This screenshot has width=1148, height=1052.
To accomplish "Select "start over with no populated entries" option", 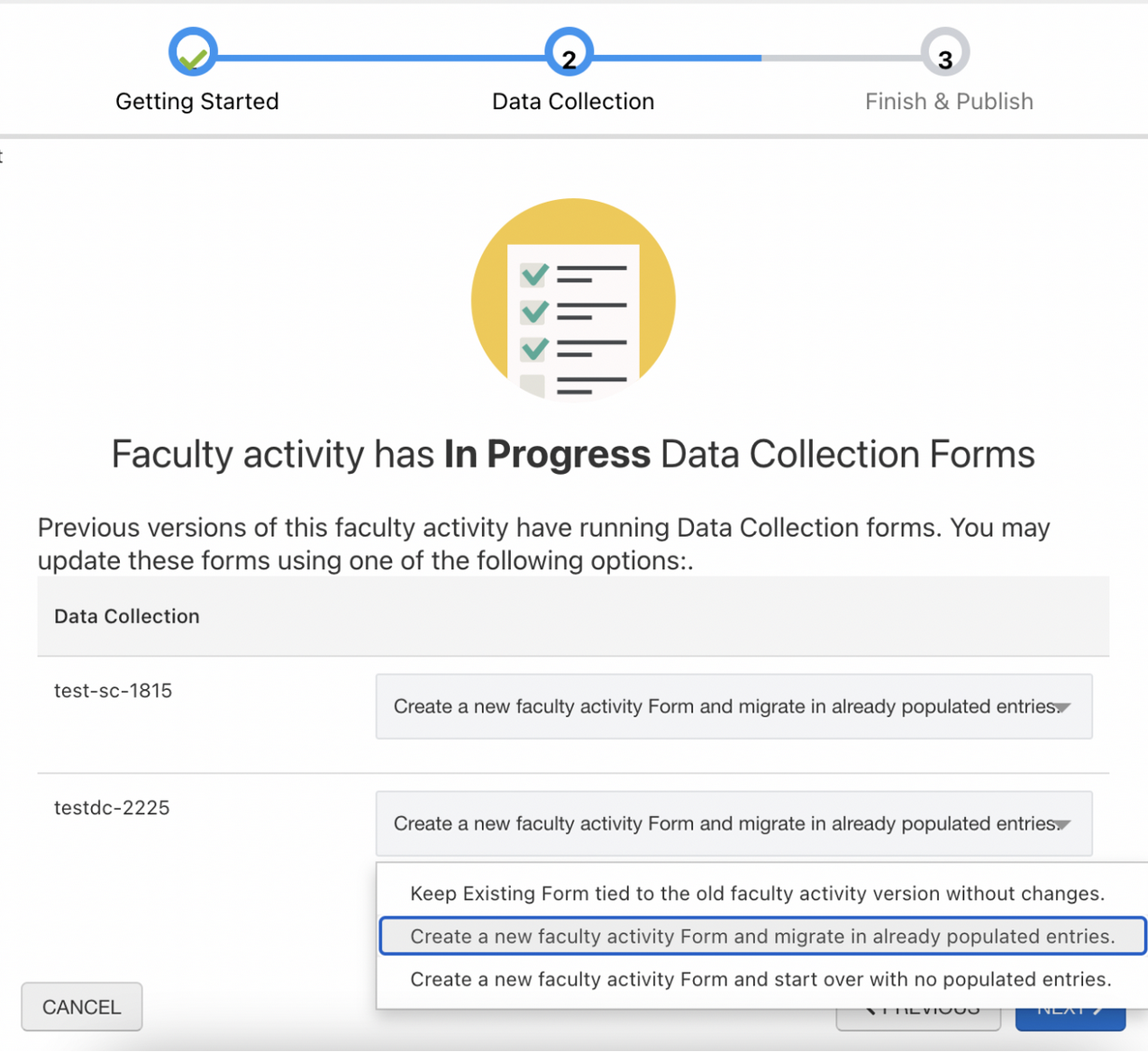I will (x=761, y=980).
